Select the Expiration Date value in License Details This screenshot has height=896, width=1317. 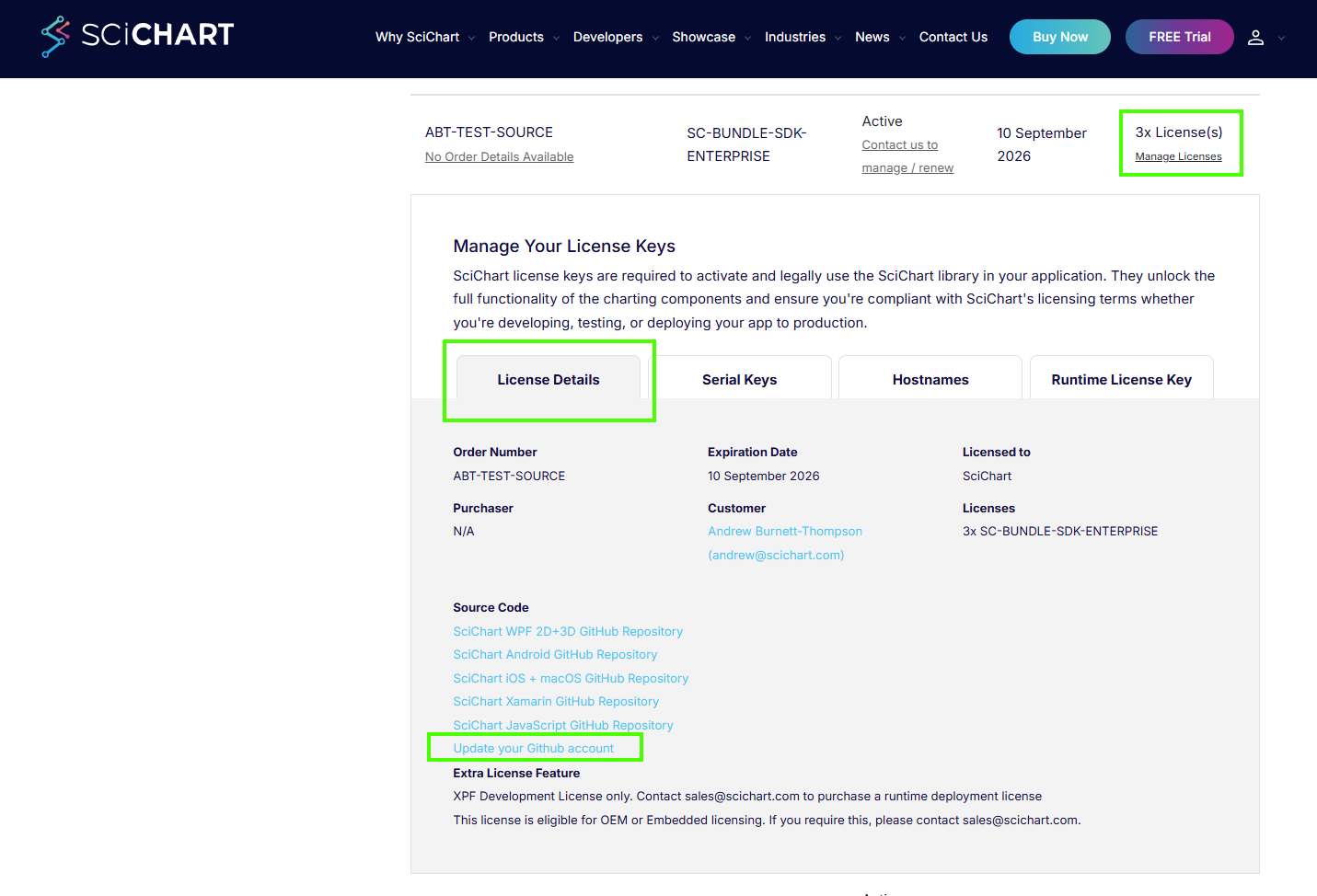pos(763,476)
